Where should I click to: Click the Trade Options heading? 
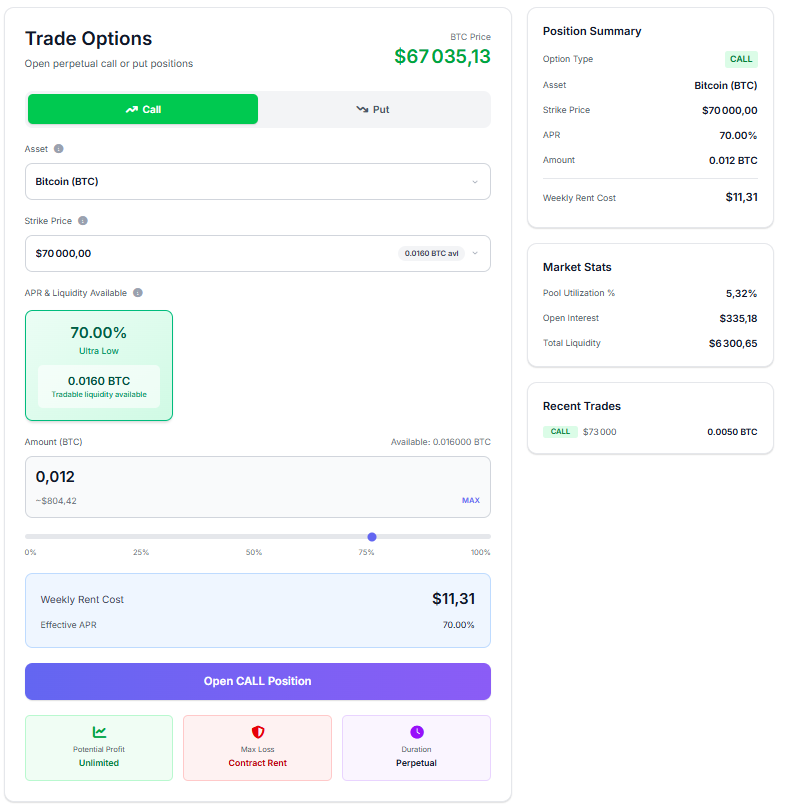[88, 39]
